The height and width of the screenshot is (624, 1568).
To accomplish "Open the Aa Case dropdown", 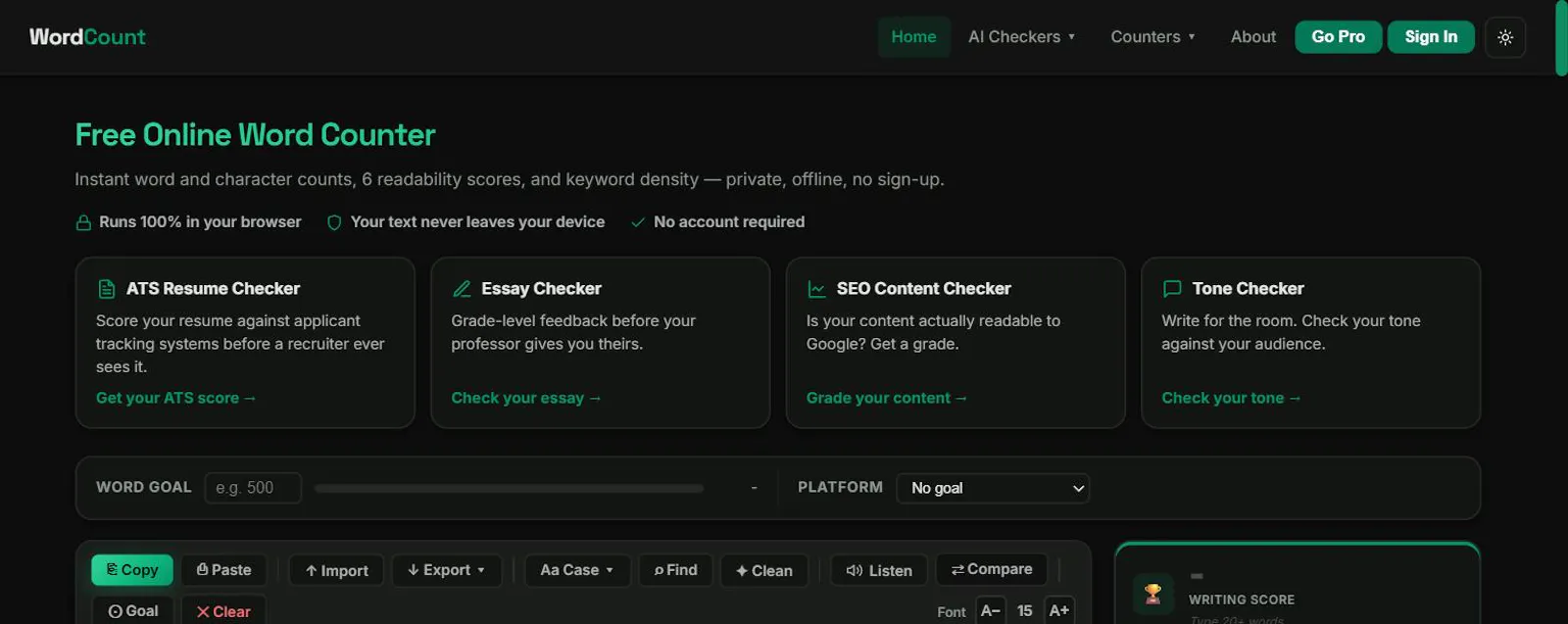I will 577,571.
